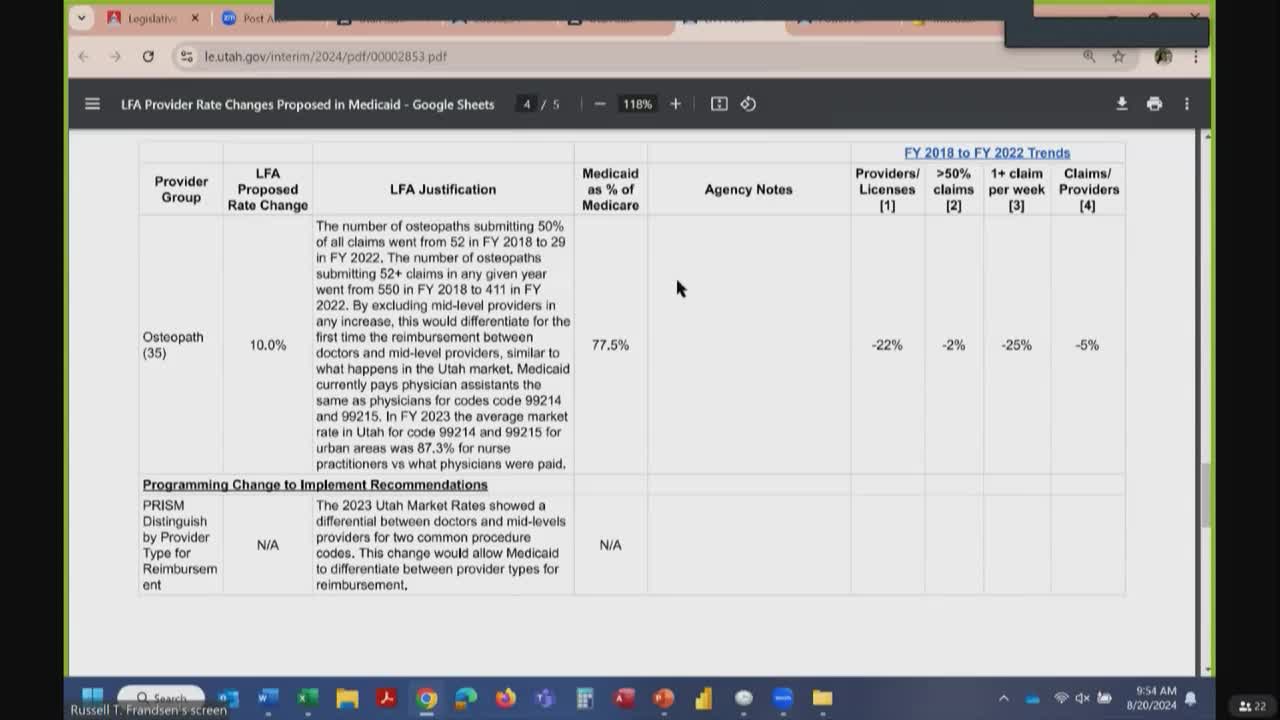The image size is (1280, 720).
Task: Click the -25% 1+ claim per week value
Action: click(1017, 345)
